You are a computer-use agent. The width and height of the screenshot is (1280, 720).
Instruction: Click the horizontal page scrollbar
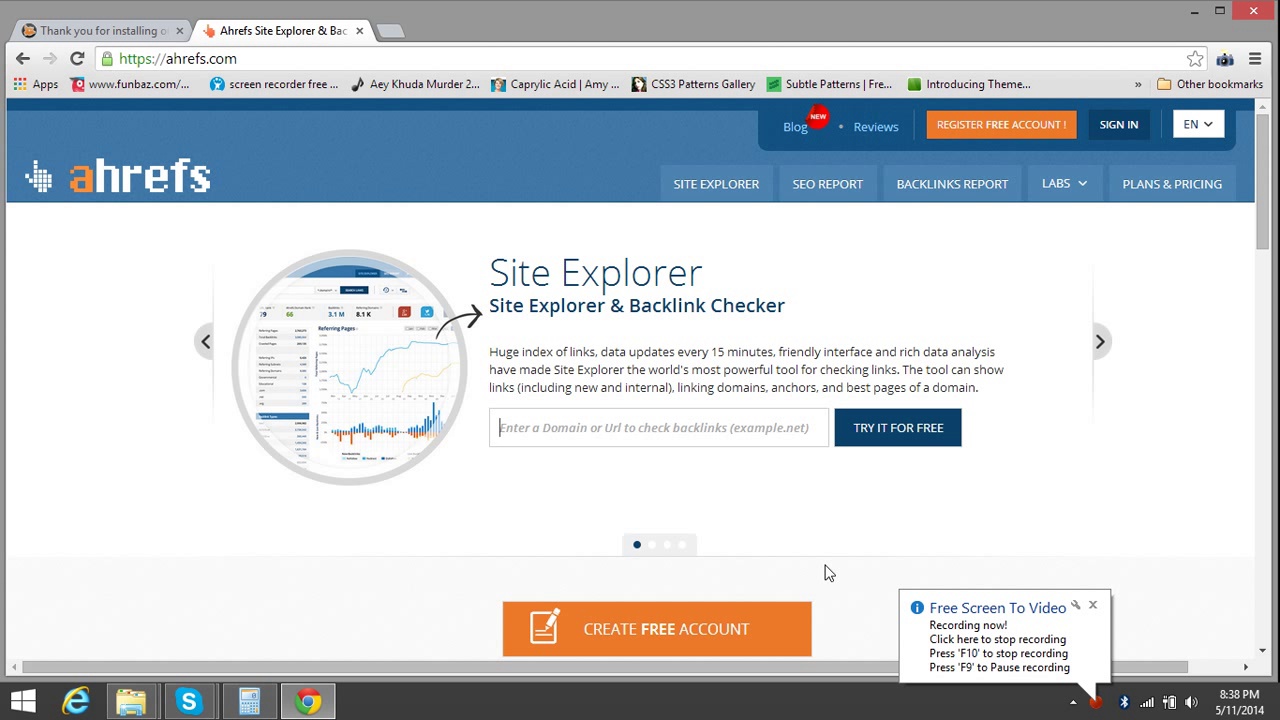click(x=606, y=667)
